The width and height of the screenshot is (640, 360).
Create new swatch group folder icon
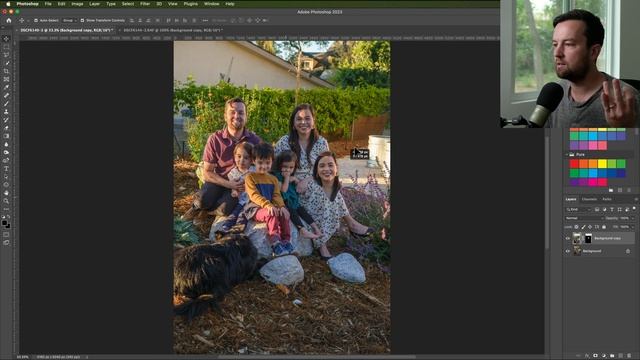pyautogui.click(x=611, y=190)
